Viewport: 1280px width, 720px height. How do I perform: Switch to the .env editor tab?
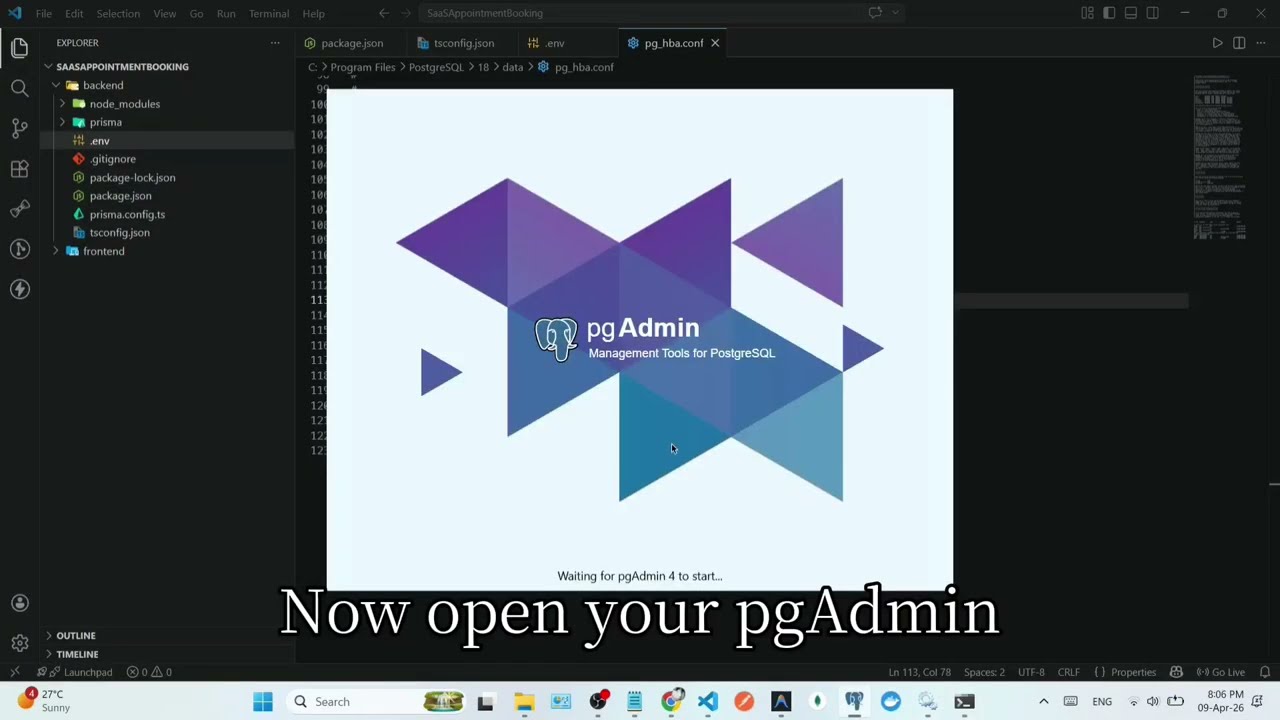point(554,43)
